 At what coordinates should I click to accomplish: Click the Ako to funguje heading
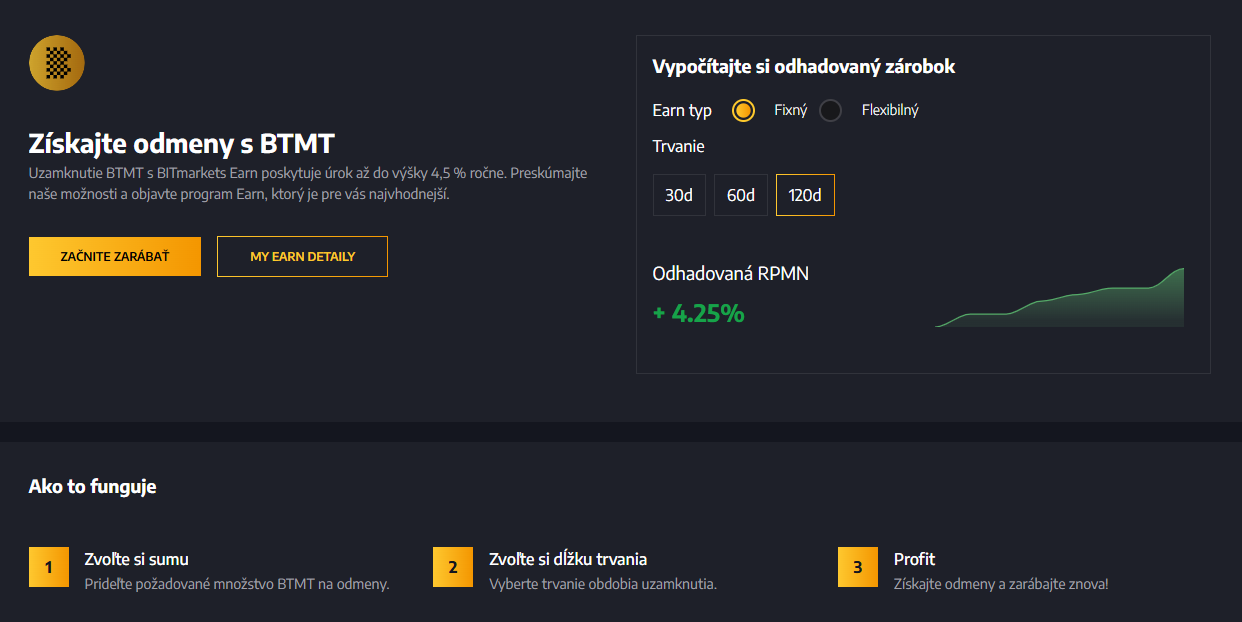92,487
